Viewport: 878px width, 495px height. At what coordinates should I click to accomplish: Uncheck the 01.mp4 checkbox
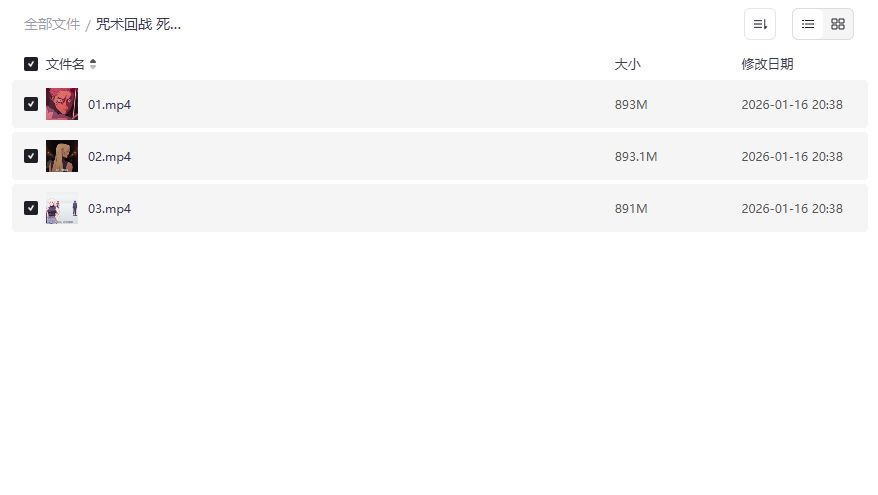tap(31, 104)
